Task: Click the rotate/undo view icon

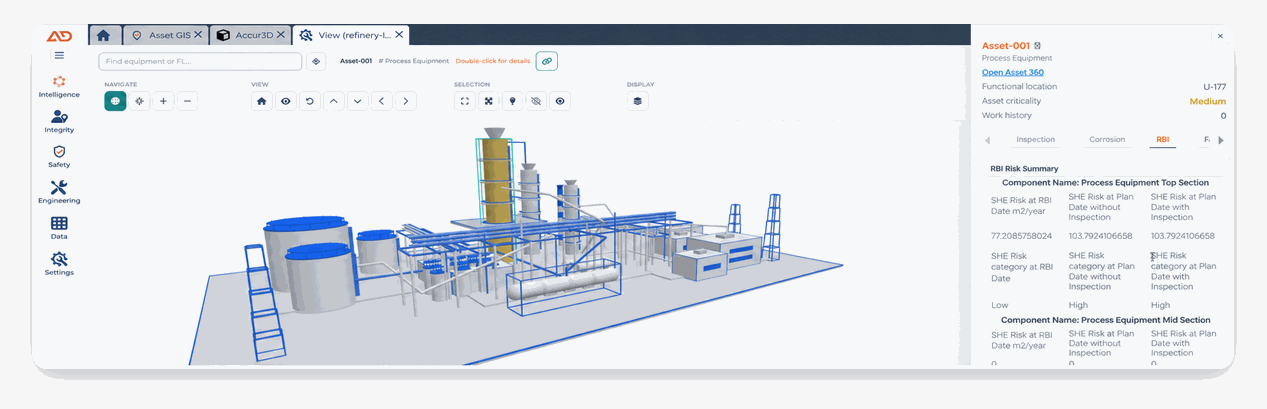Action: coord(310,101)
